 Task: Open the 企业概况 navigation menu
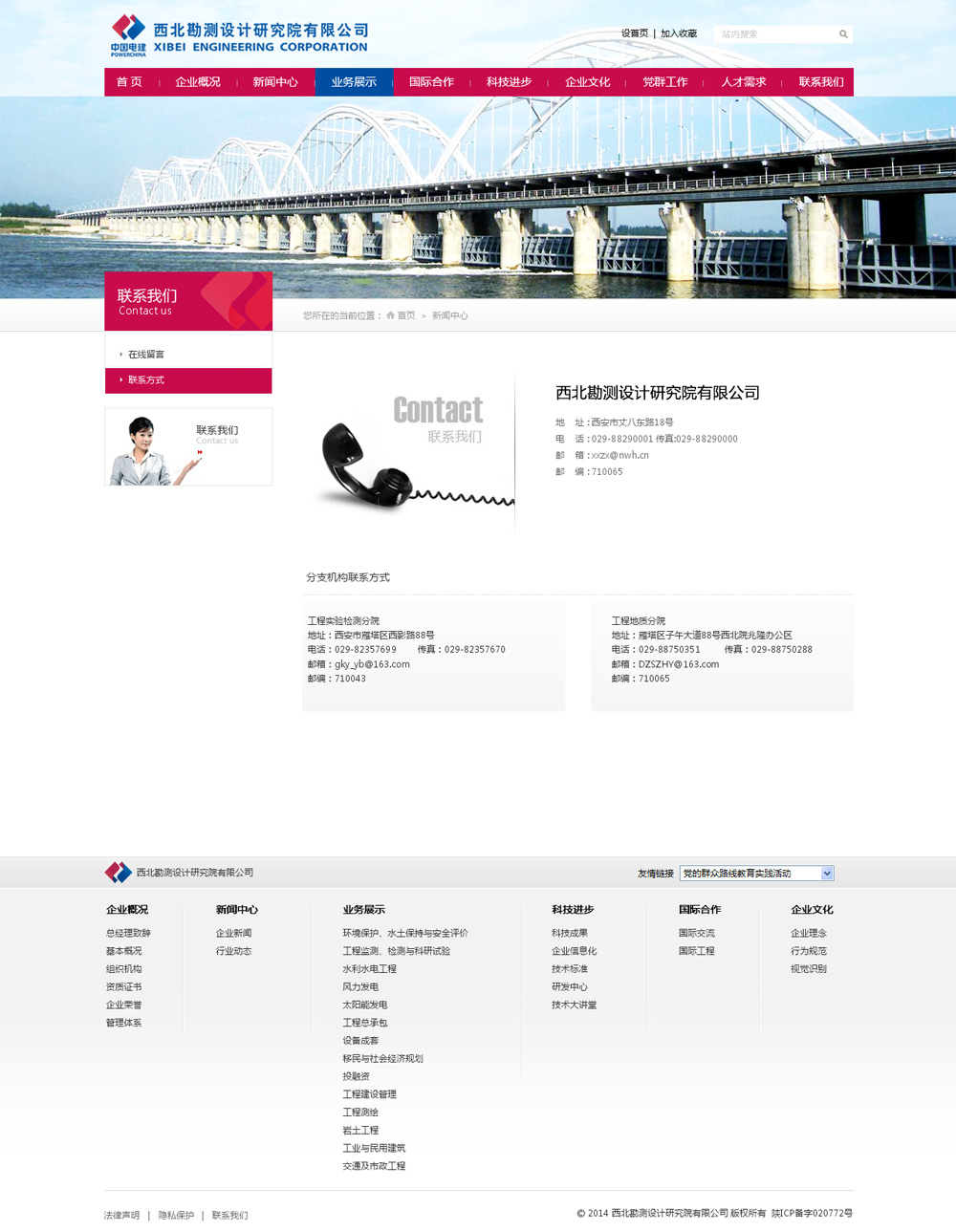(x=198, y=82)
